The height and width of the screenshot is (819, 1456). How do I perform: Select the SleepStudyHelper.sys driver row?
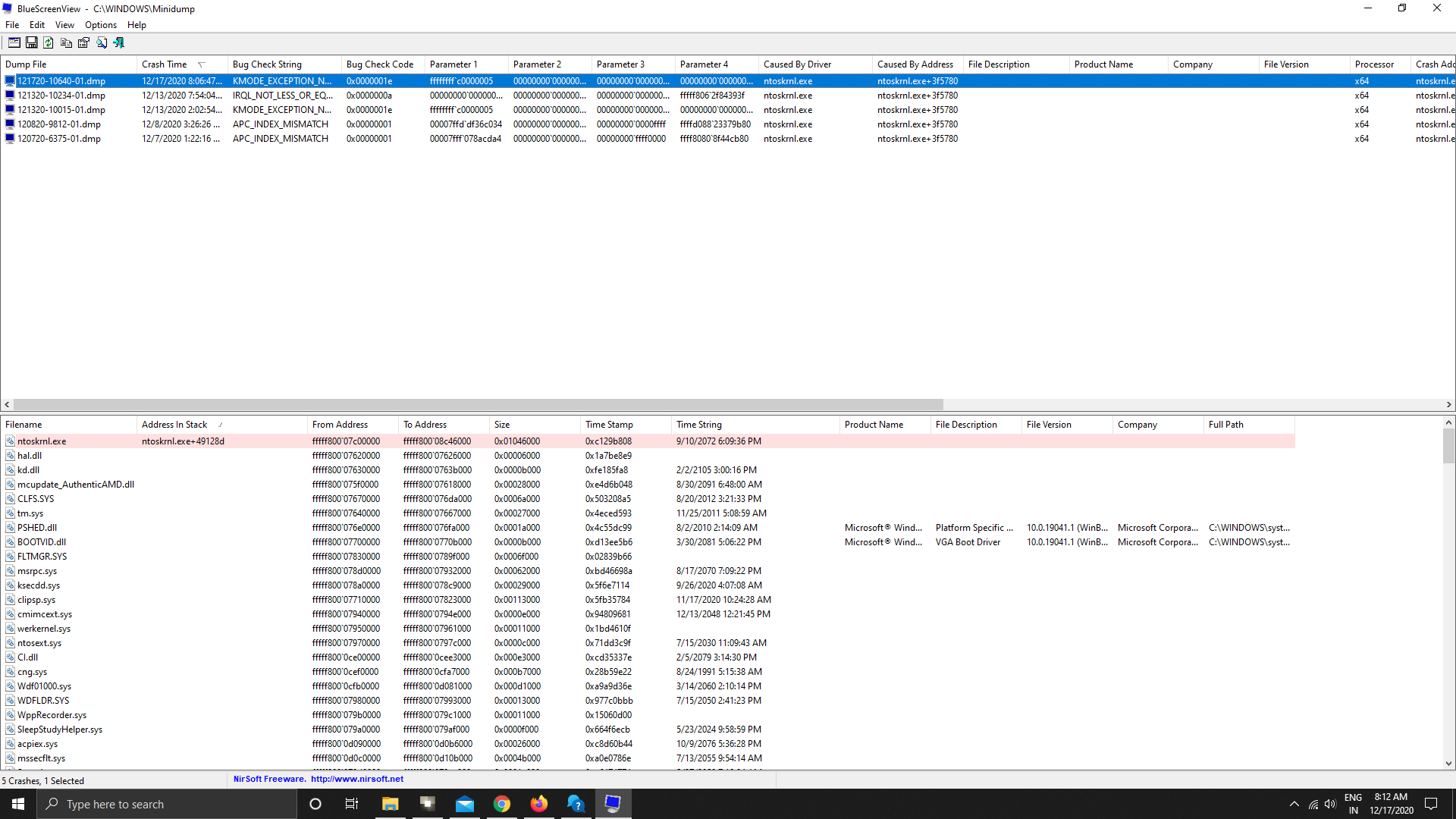click(x=648, y=730)
